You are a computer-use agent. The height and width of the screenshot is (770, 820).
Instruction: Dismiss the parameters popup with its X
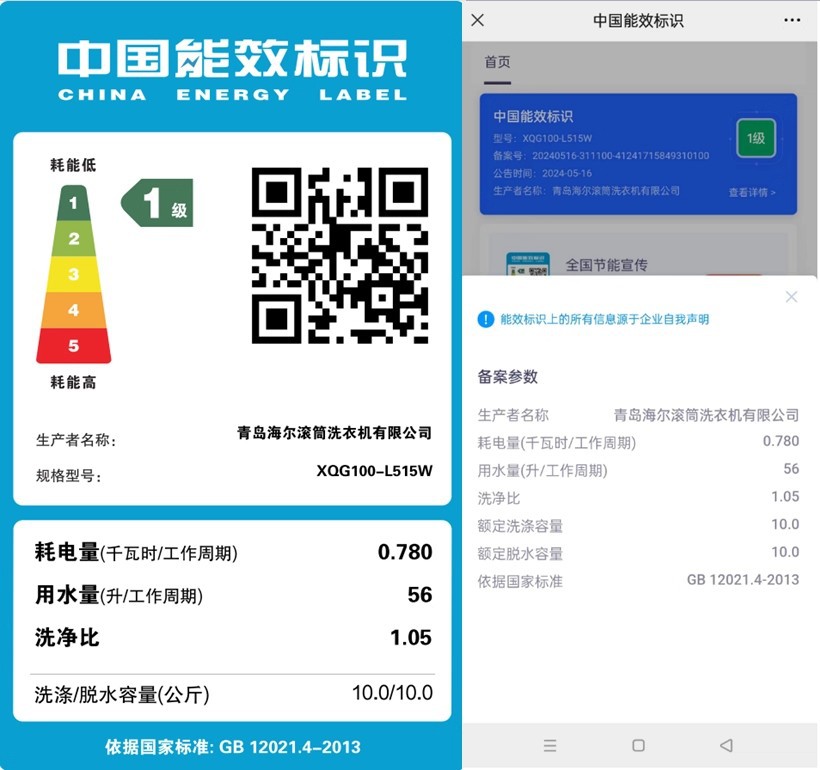(791, 296)
